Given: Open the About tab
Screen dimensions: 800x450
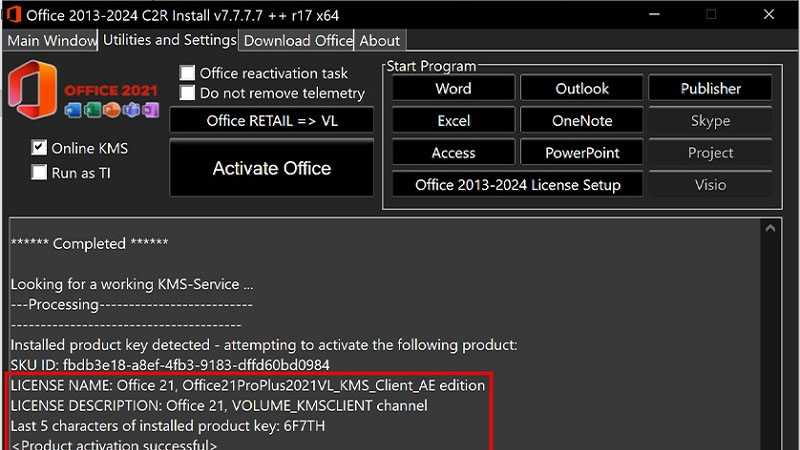Looking at the screenshot, I should [380, 41].
